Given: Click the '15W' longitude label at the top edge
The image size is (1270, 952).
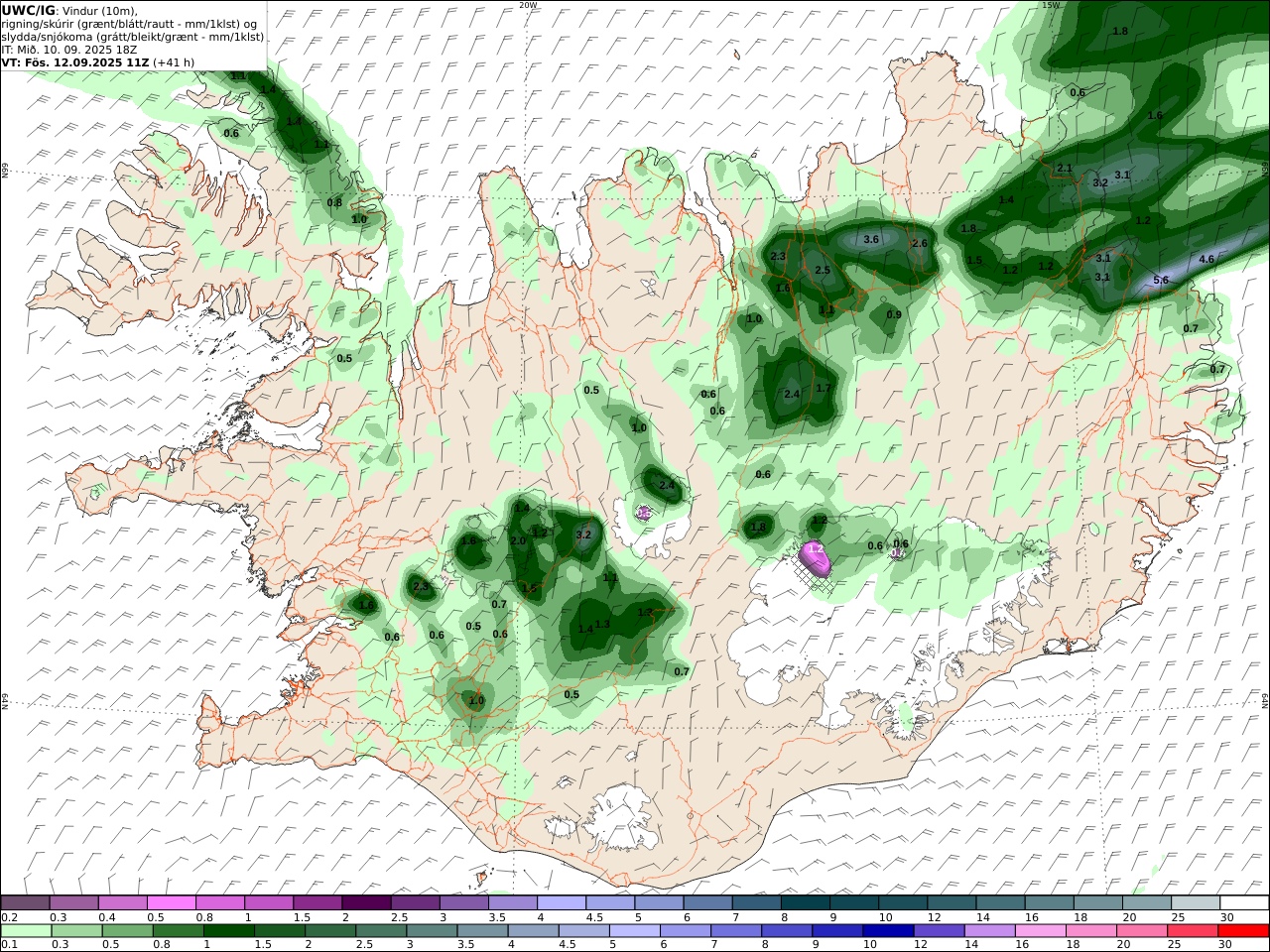Looking at the screenshot, I should click(1051, 5).
